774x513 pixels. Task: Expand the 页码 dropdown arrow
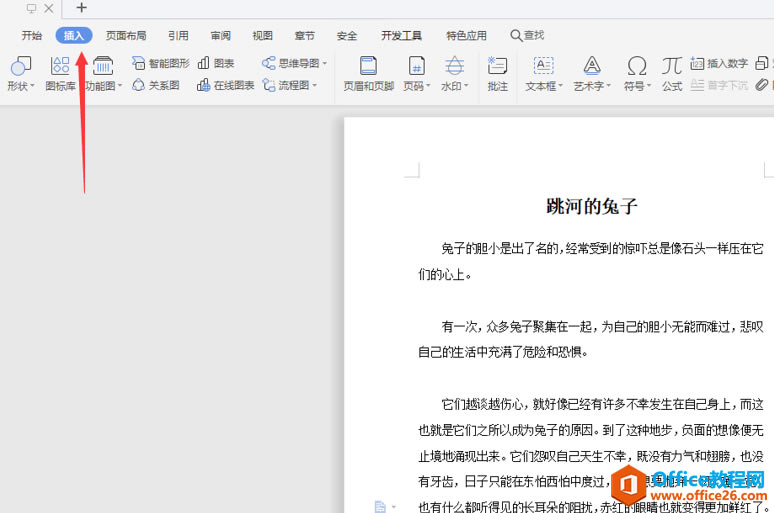tap(428, 85)
